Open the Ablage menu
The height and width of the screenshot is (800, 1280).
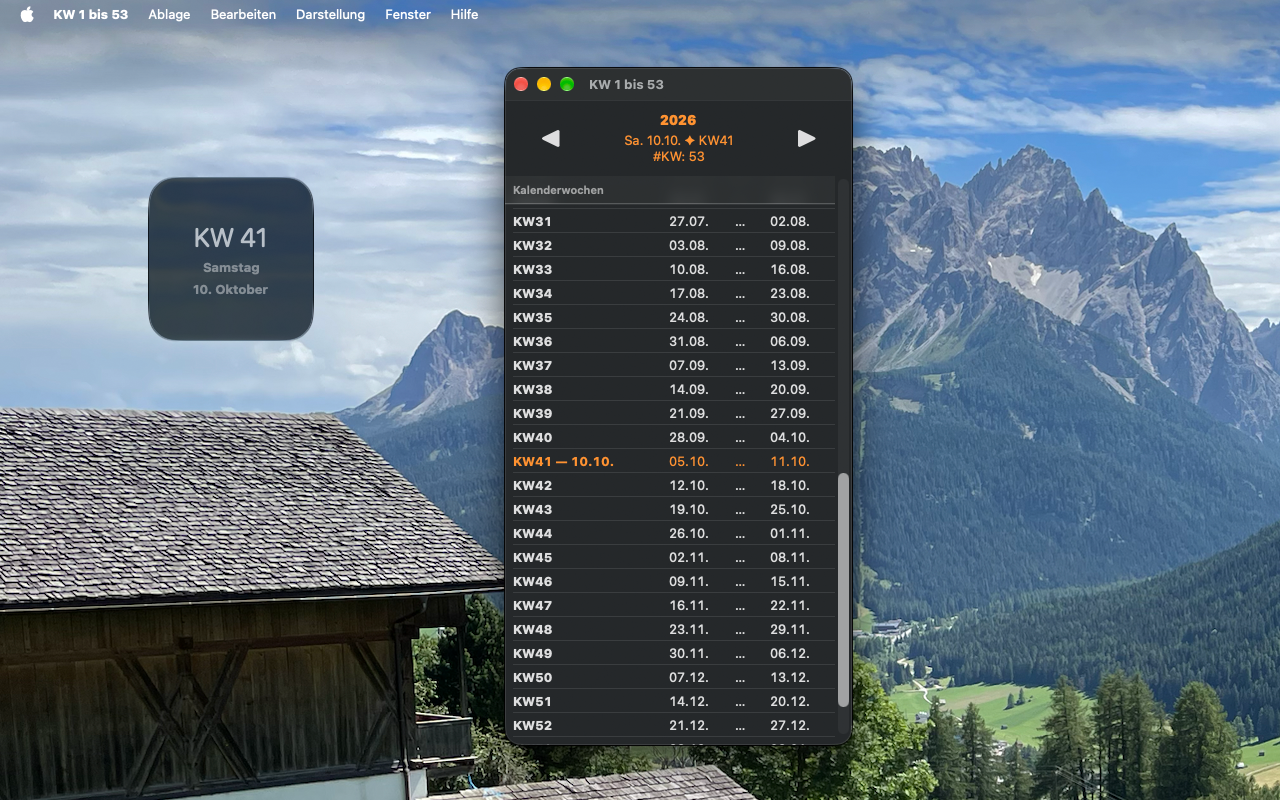[169, 14]
